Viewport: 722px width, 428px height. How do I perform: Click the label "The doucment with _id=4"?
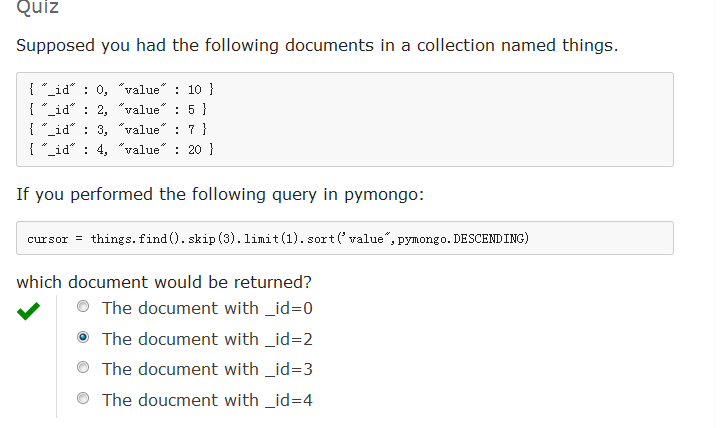[207, 400]
